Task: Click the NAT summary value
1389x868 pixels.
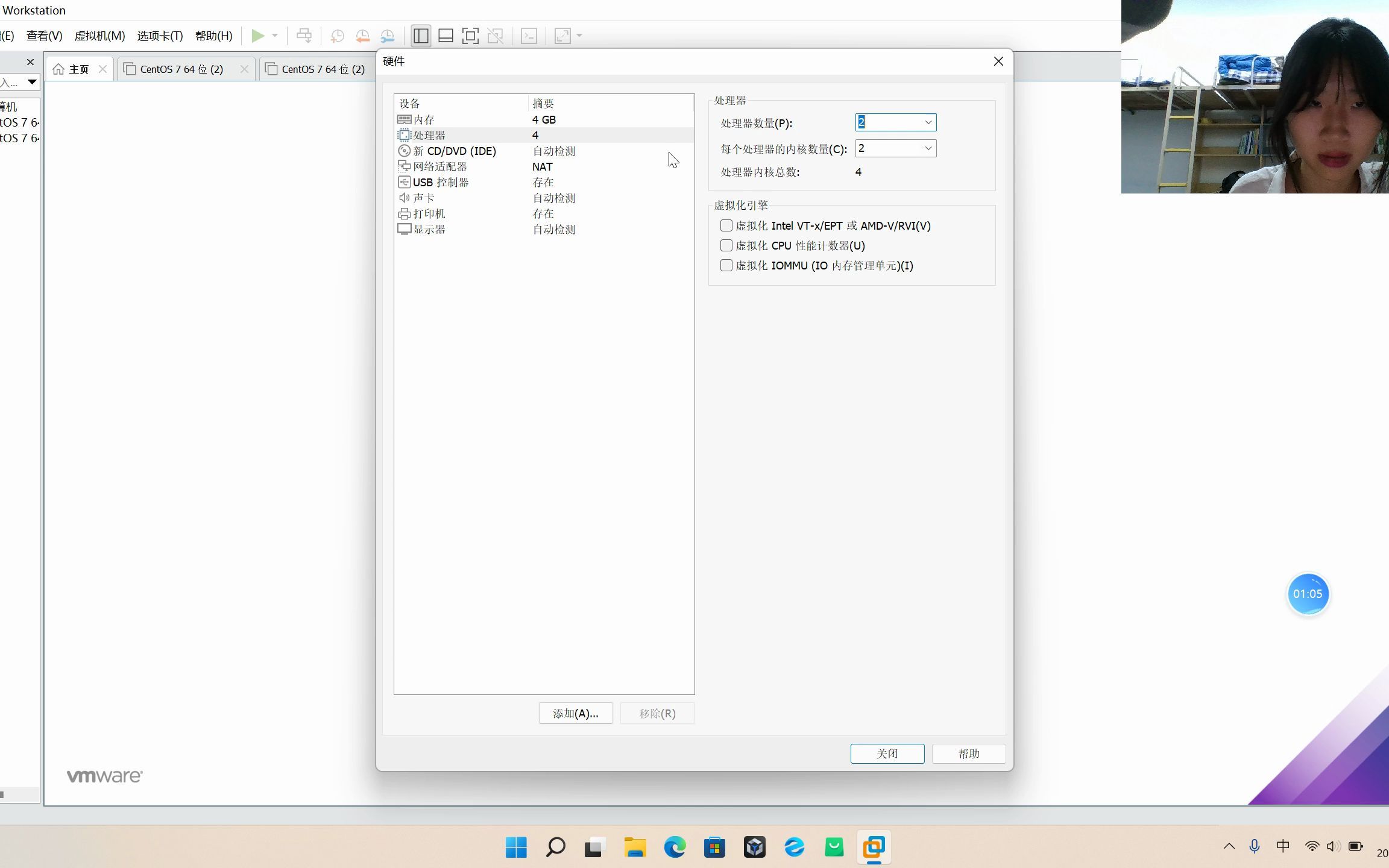Action: 542,166
